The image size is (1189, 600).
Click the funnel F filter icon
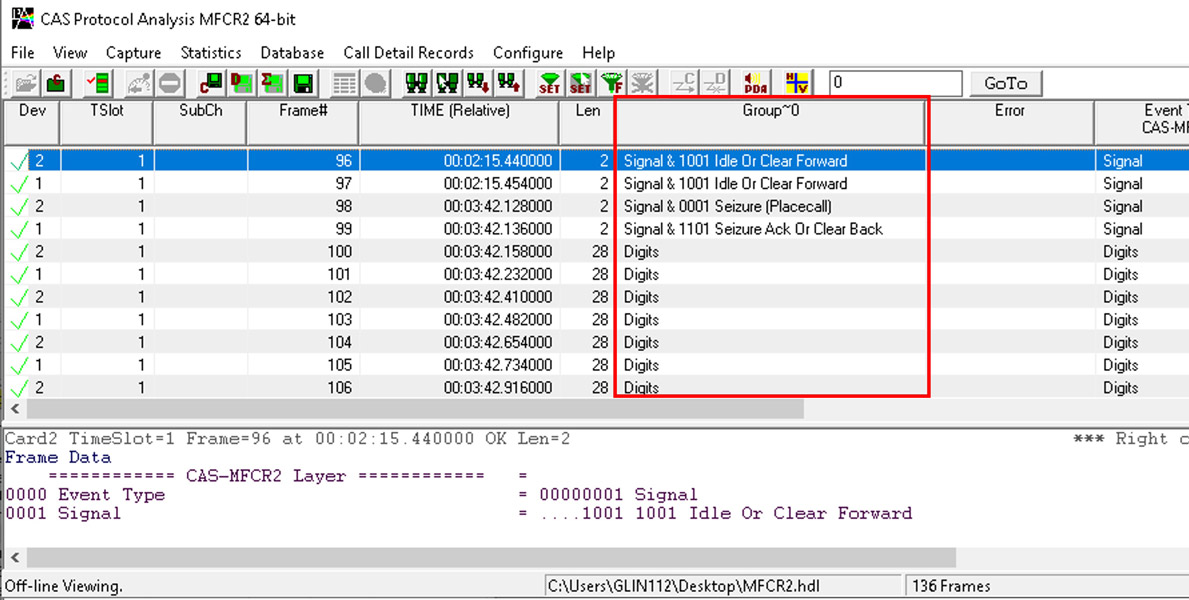tap(612, 83)
